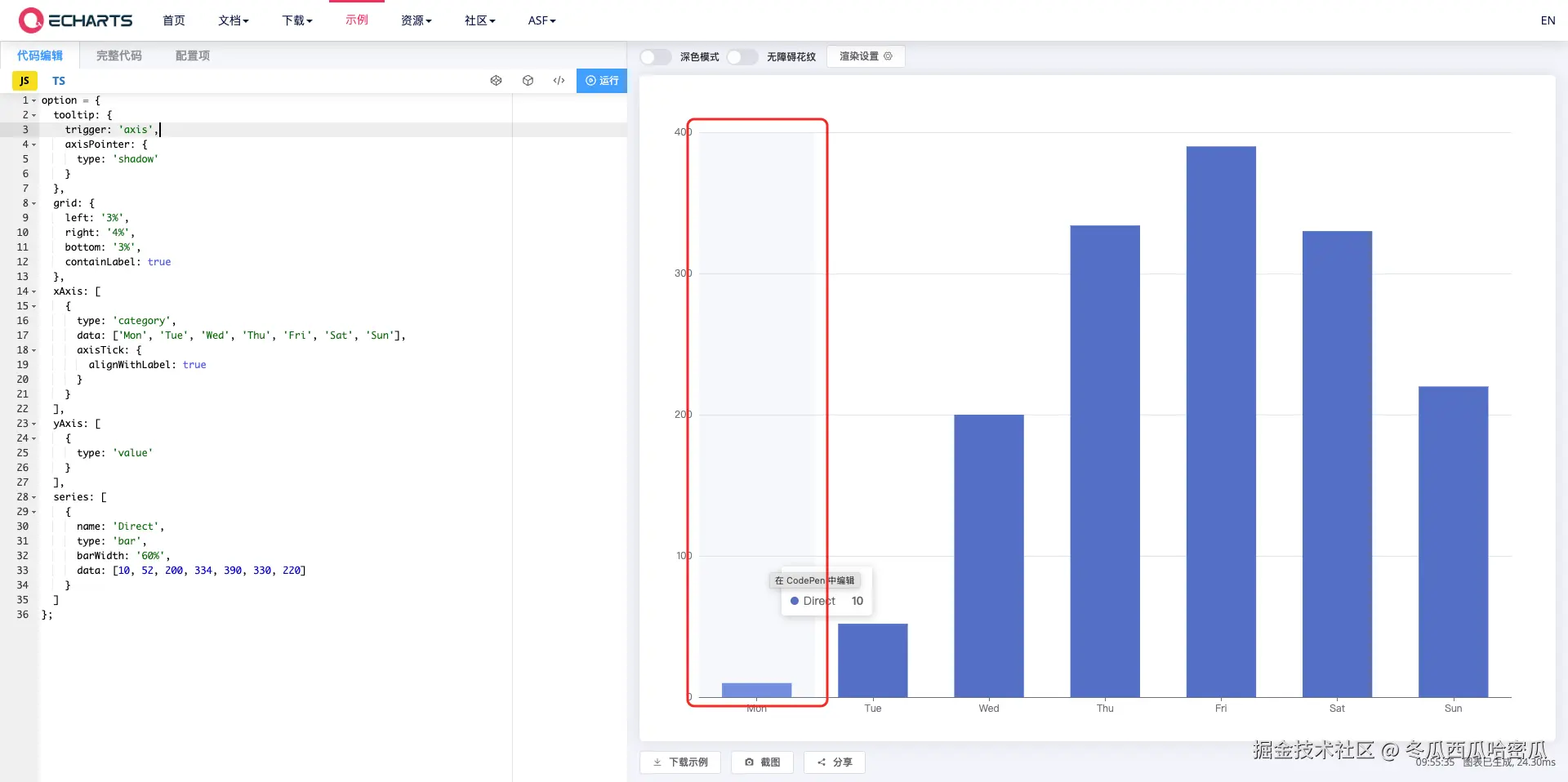Image resolution: width=1568 pixels, height=782 pixels.
Task: Expand the ASF navigation dropdown
Action: click(541, 20)
